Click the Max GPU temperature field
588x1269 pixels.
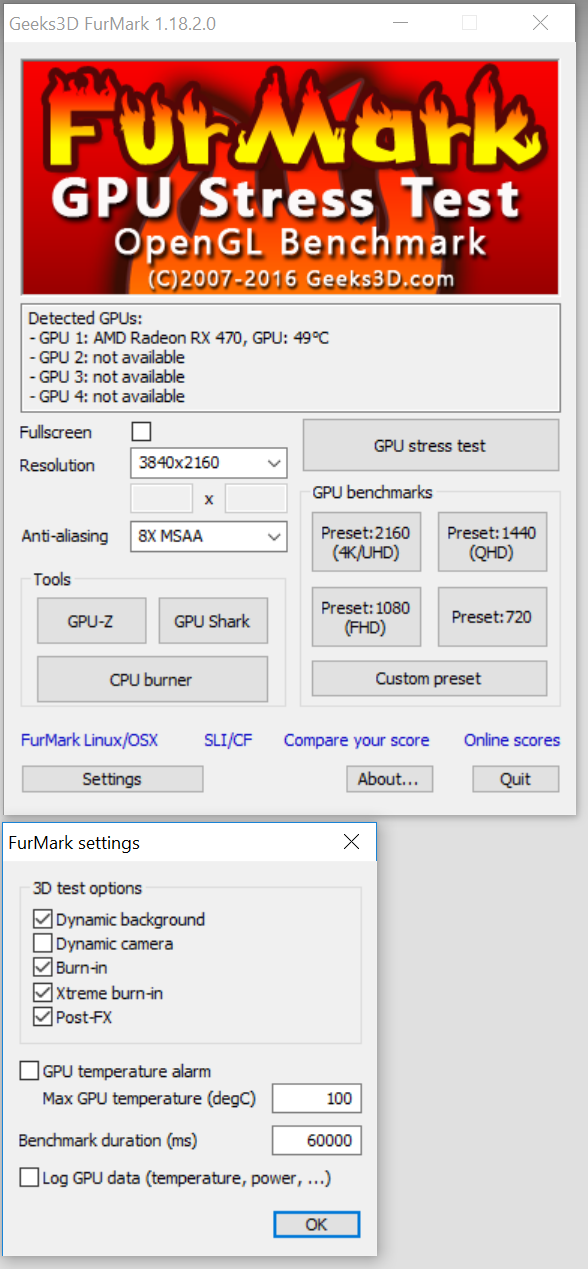point(317,1098)
